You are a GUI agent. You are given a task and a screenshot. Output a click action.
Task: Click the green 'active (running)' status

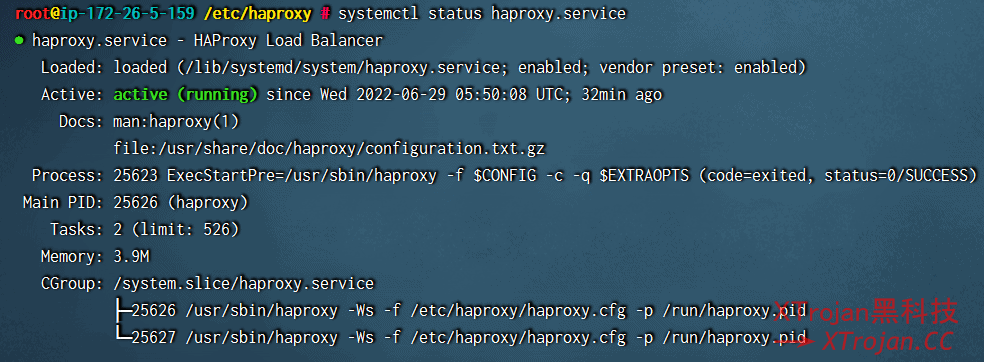(186, 95)
